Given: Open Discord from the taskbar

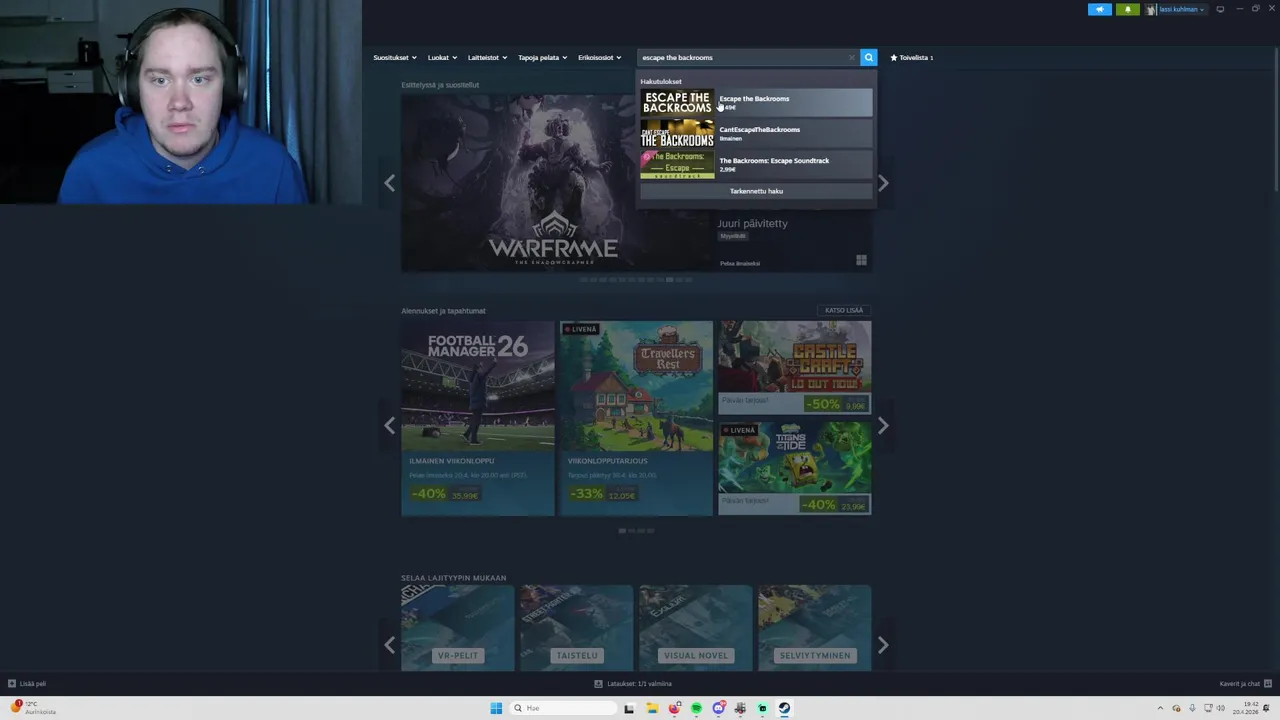Looking at the screenshot, I should pyautogui.click(x=718, y=708).
